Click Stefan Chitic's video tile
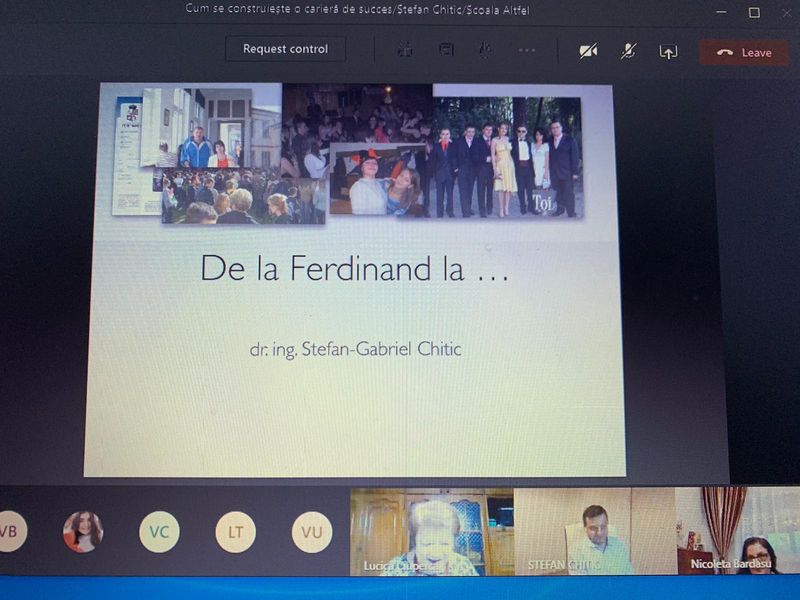 pos(594,531)
